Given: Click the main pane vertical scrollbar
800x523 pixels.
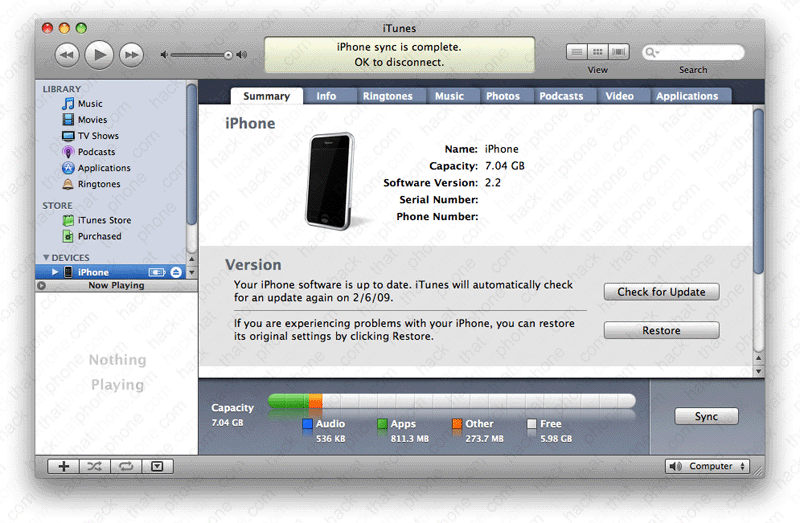Looking at the screenshot, I should tap(759, 191).
